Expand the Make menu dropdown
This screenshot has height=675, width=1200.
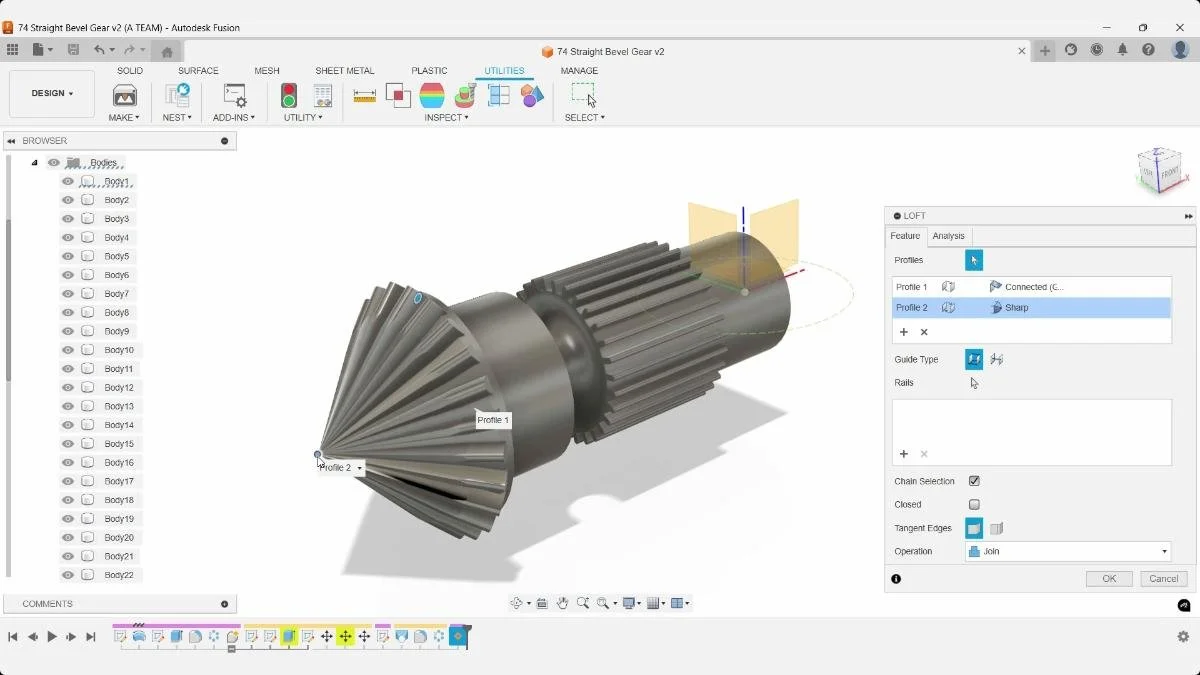click(124, 118)
